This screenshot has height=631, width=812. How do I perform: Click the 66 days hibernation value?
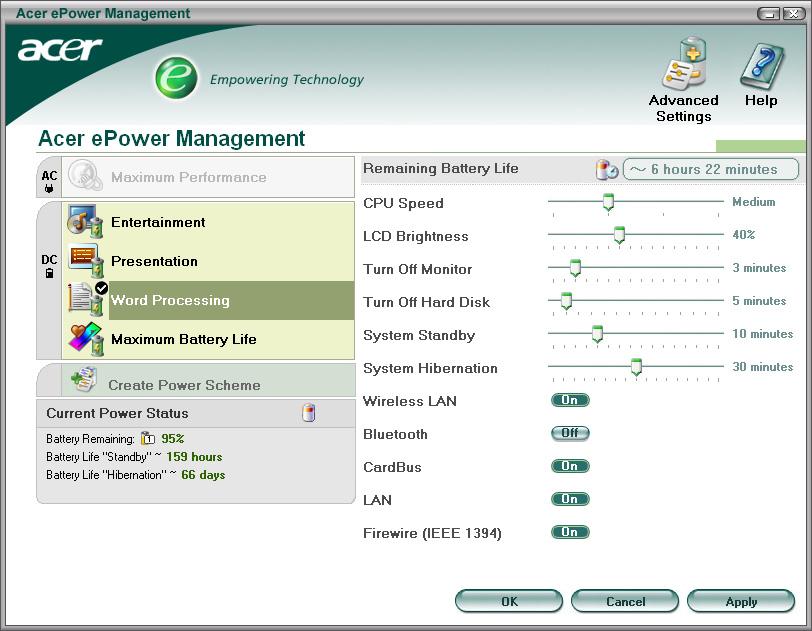click(x=203, y=475)
